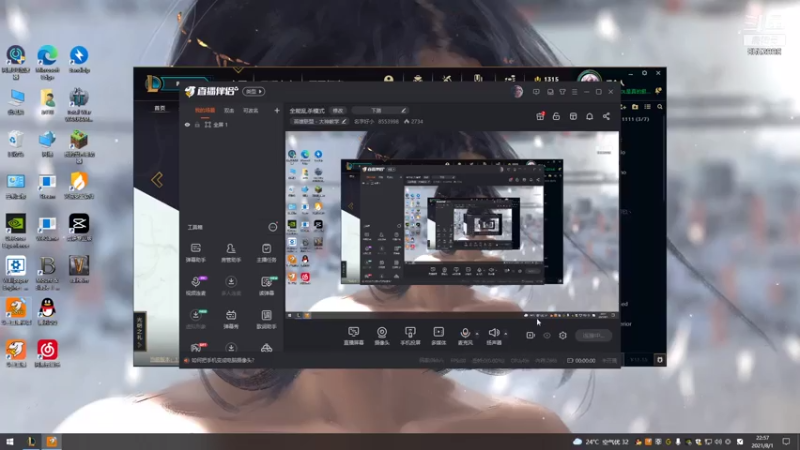Open NetEase Cloud Music red icon
800x450 pixels.
pos(47,354)
